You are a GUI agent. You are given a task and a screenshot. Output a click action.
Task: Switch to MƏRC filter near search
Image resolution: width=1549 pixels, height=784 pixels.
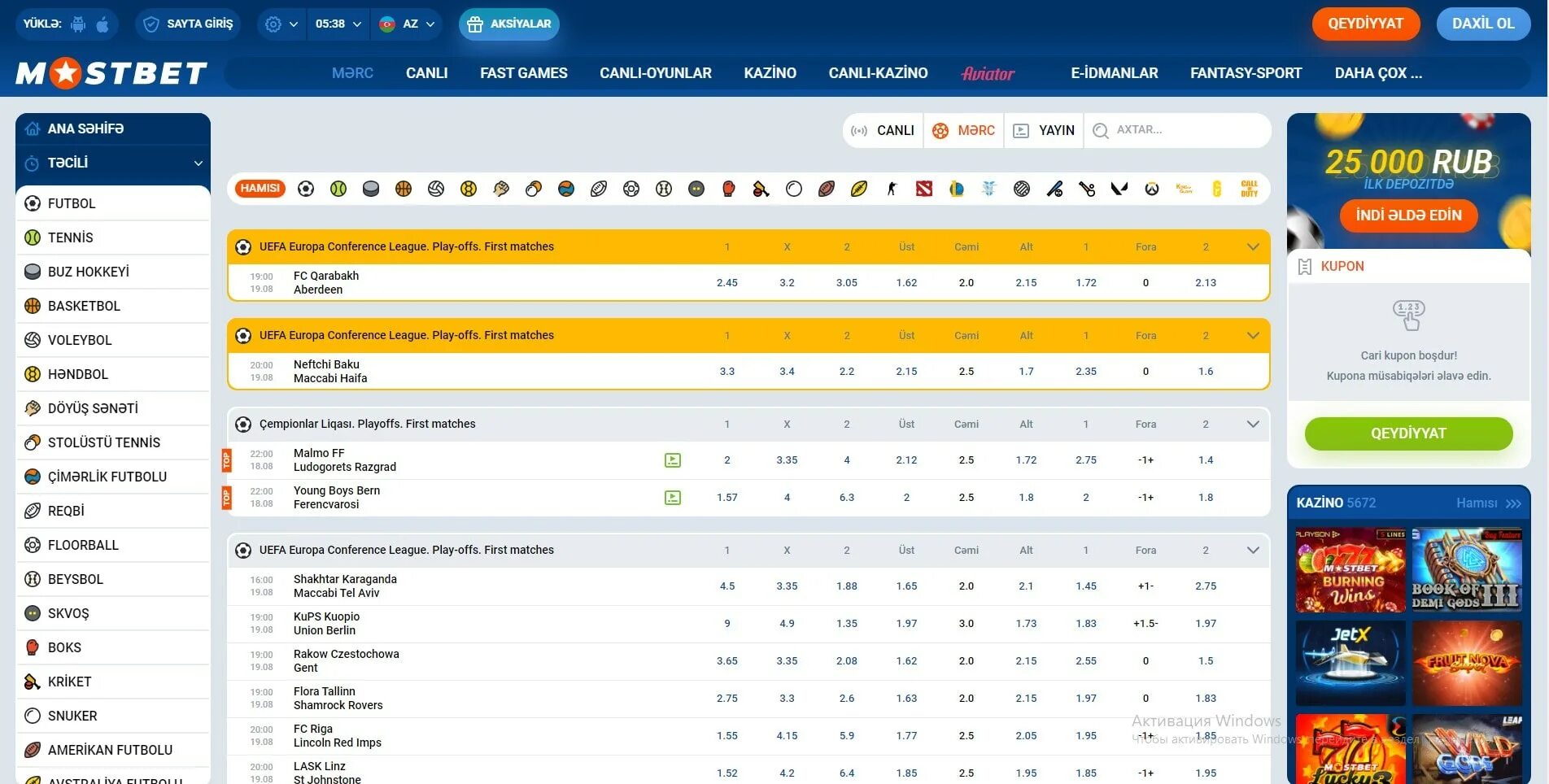(963, 130)
